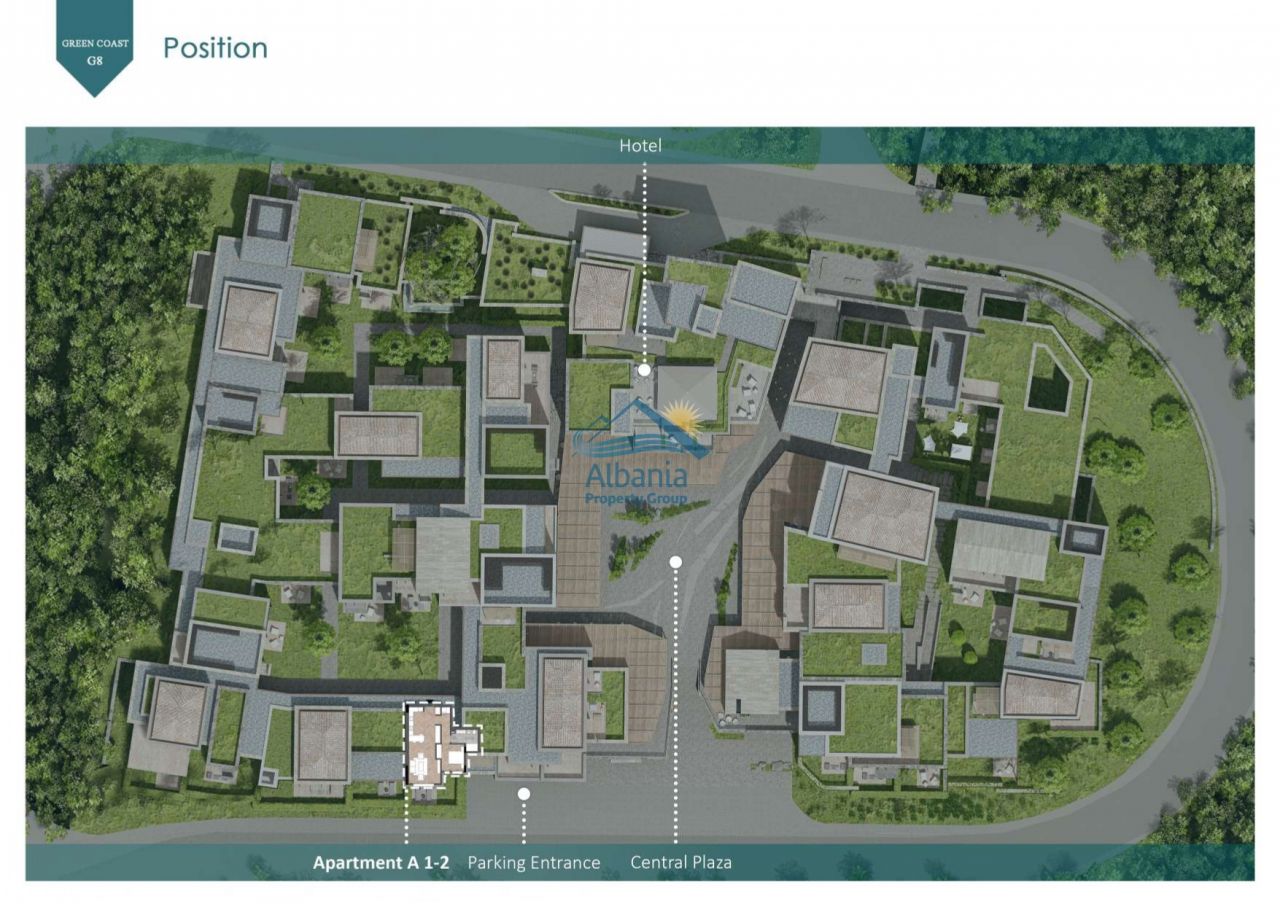Screen dimensions: 1280x904
Task: Click the dotted line under the Hotel label
Action: click(645, 260)
